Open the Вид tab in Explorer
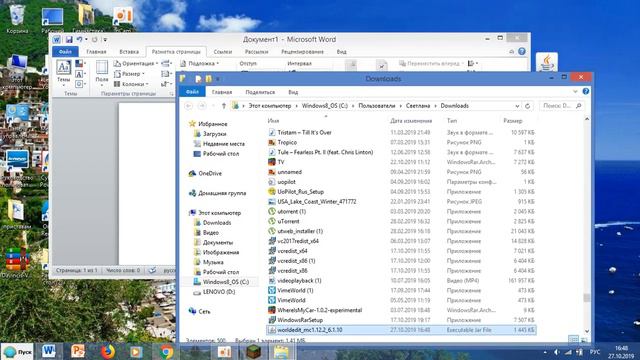The image size is (640, 360). click(293, 92)
